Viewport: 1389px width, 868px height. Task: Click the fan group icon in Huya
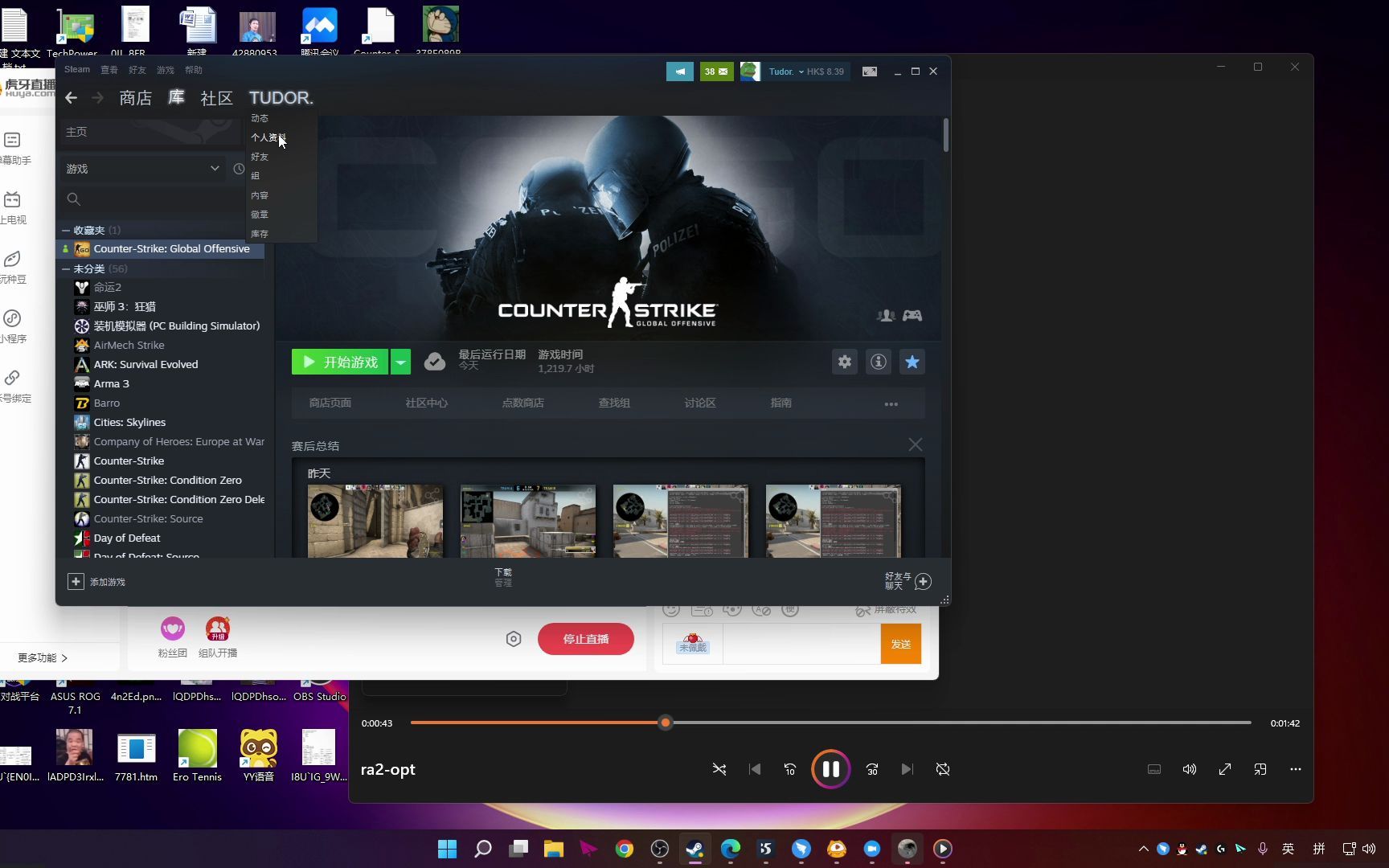click(173, 628)
